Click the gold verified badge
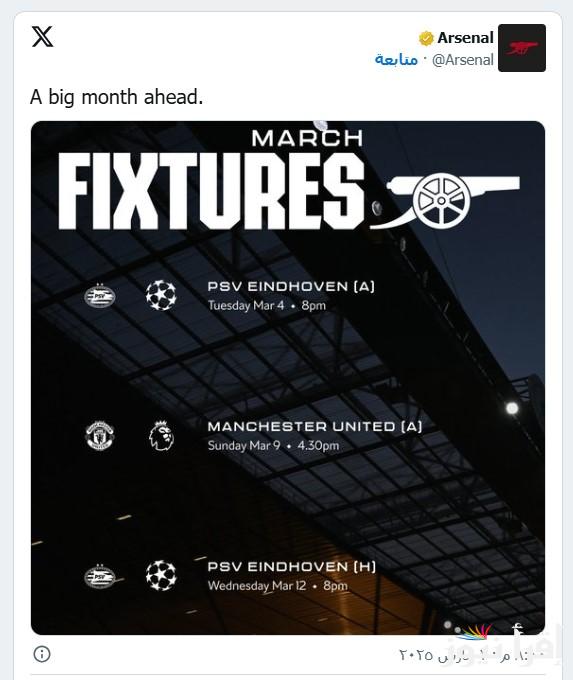 pos(426,38)
